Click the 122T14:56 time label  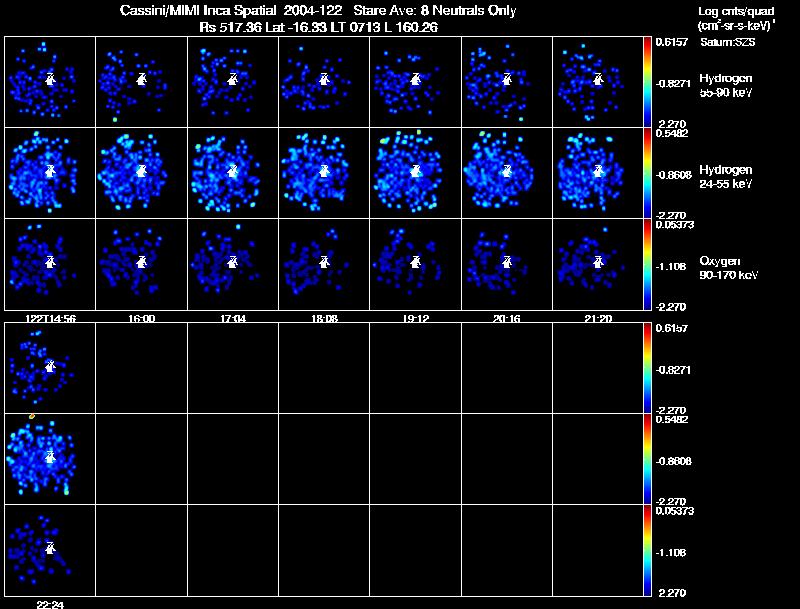point(51,318)
